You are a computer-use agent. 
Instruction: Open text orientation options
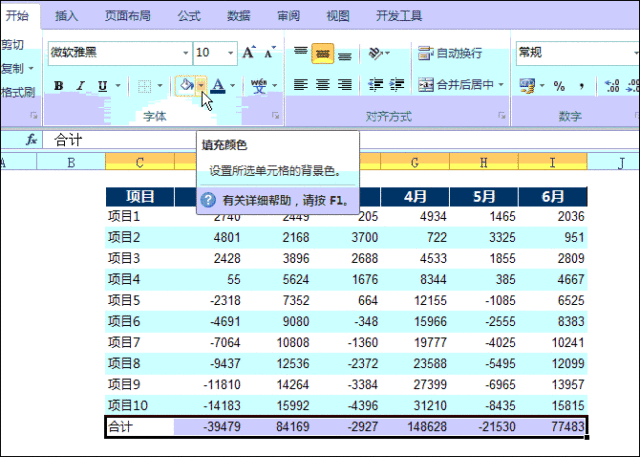[379, 53]
